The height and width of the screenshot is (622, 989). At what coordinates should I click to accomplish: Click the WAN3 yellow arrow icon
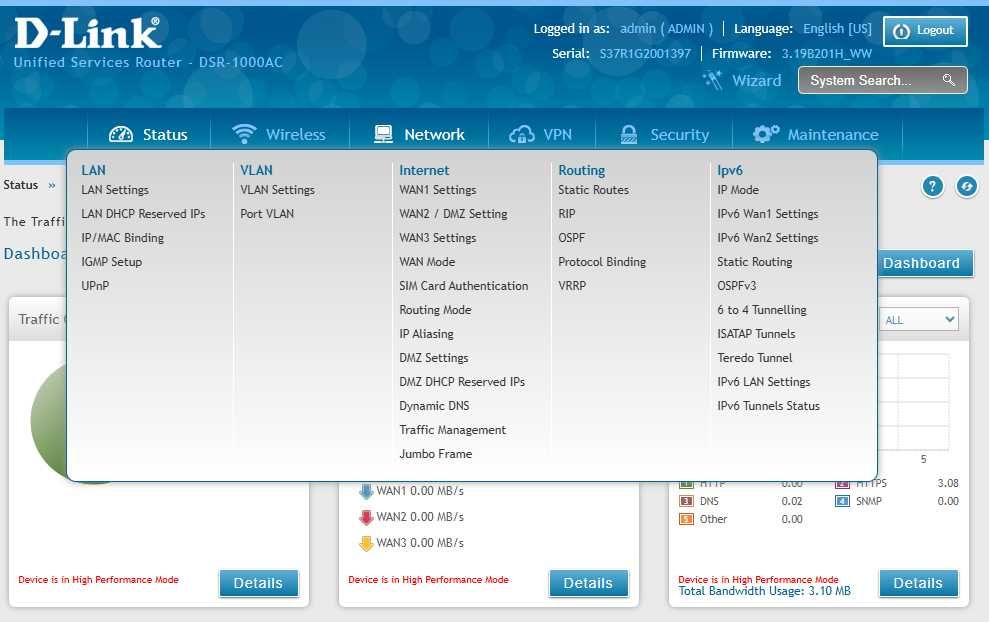point(366,543)
